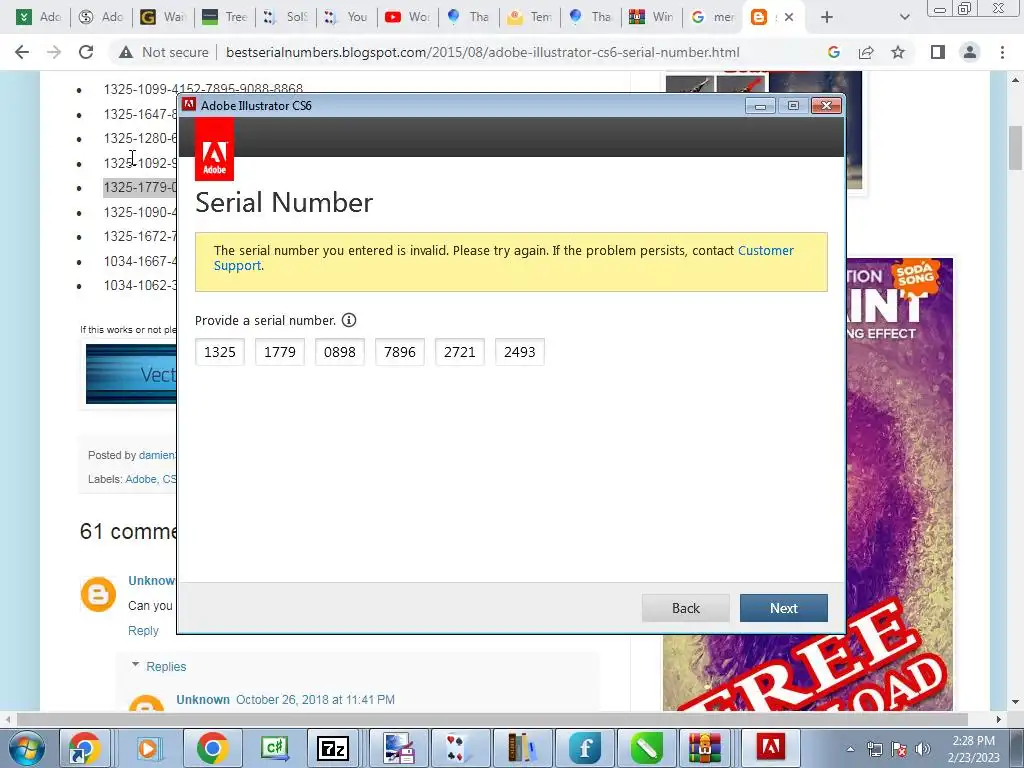Open the Action Center flag icon in the tray
Screen dimensions: 1024x768
point(899,748)
